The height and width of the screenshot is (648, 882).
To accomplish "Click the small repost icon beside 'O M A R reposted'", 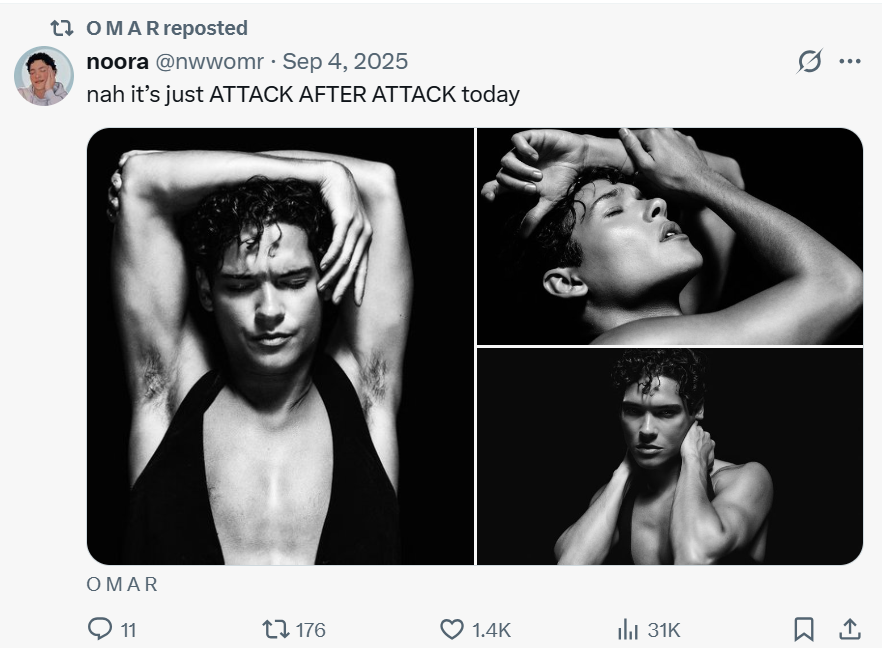I will click(61, 28).
